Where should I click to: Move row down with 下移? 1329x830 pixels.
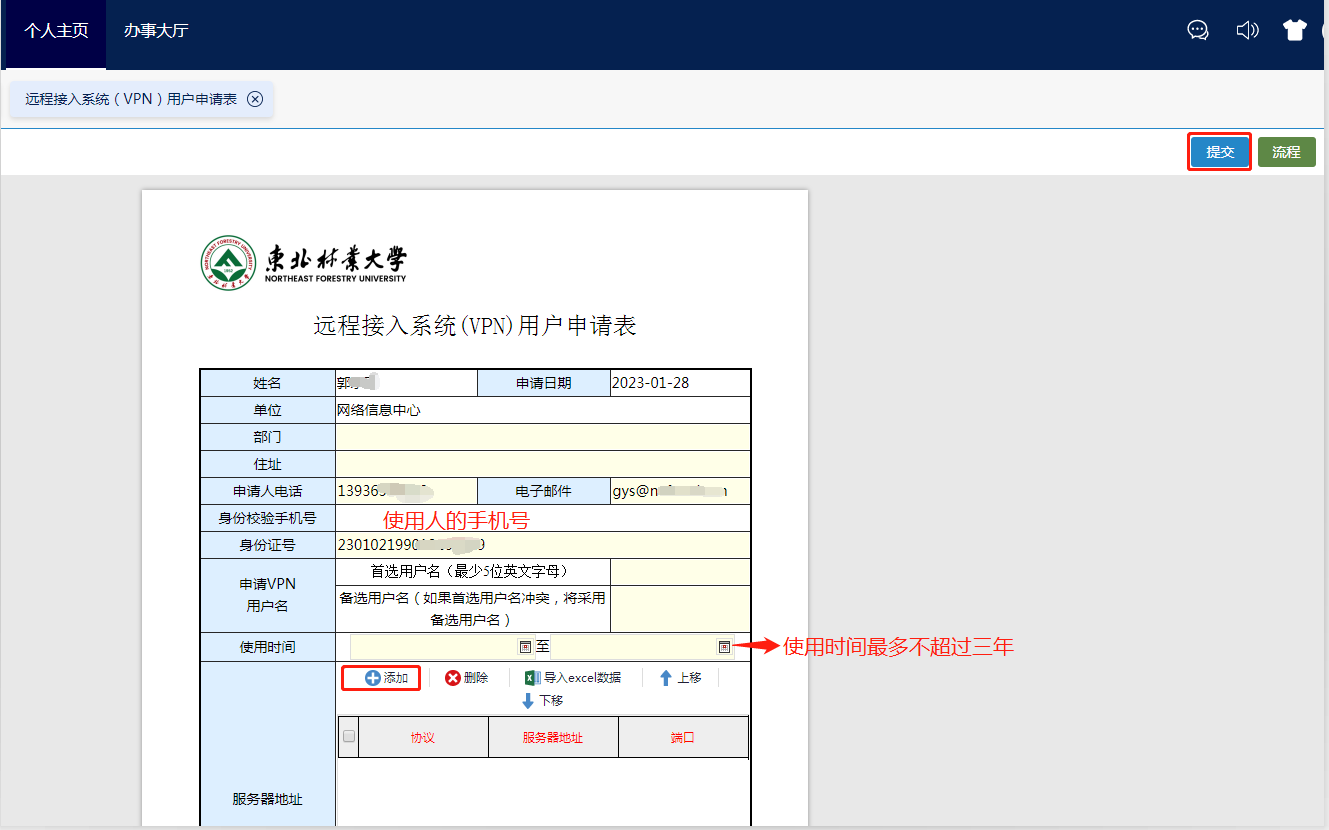pos(543,701)
